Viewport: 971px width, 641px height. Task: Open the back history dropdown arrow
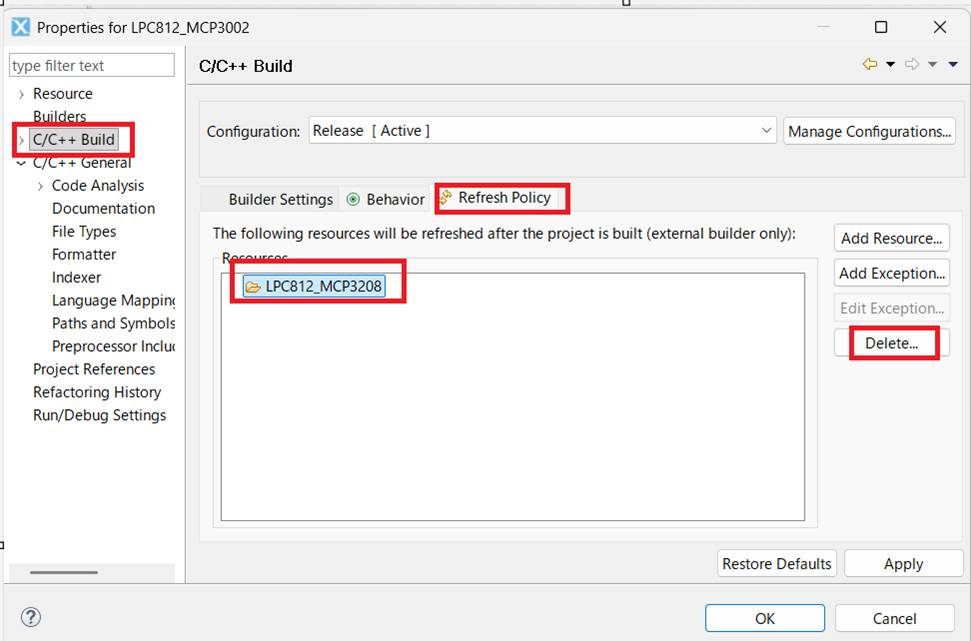point(890,65)
